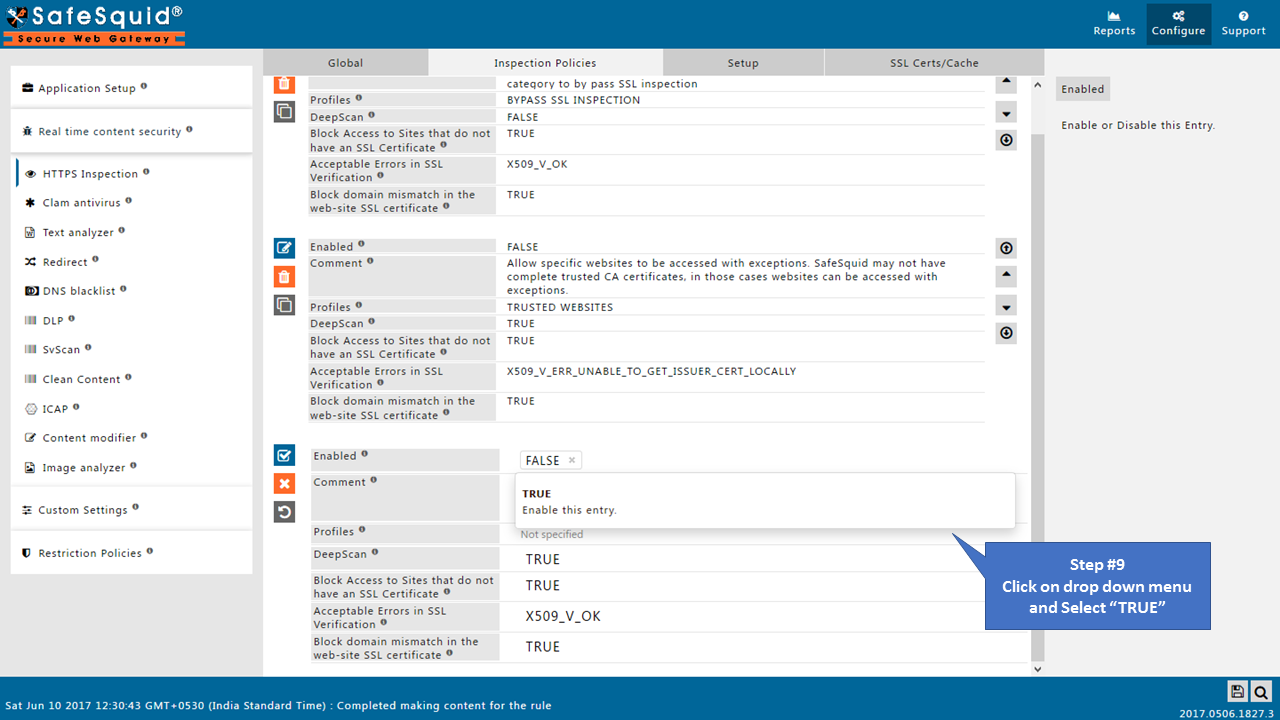Image resolution: width=1280 pixels, height=720 pixels.
Task: Click the reset/undo icon for the new entry
Action: click(x=284, y=512)
